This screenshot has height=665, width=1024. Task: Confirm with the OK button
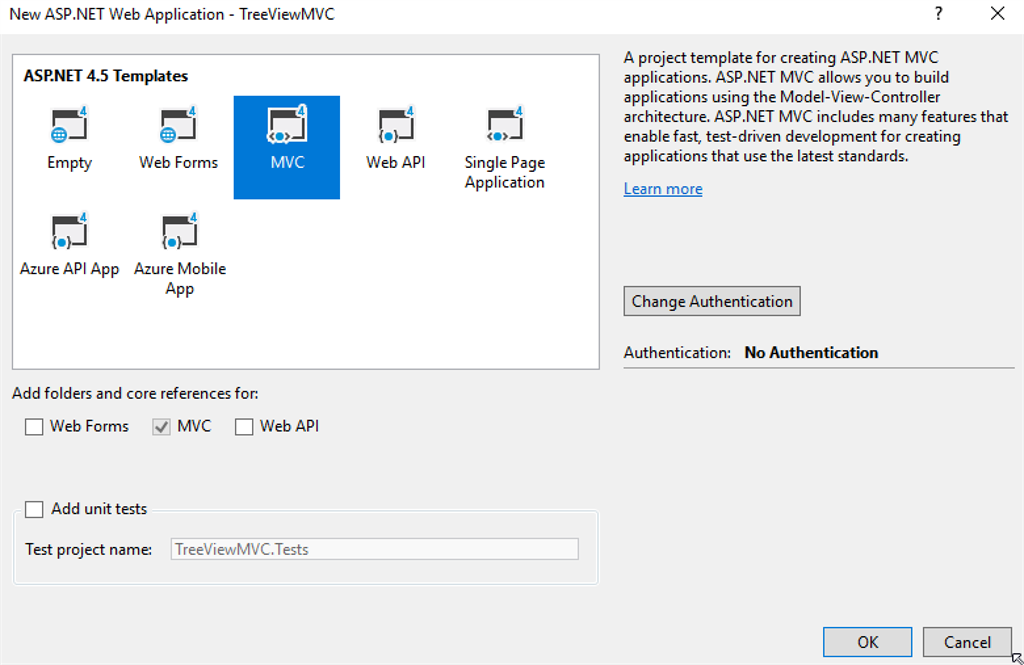pos(867,642)
